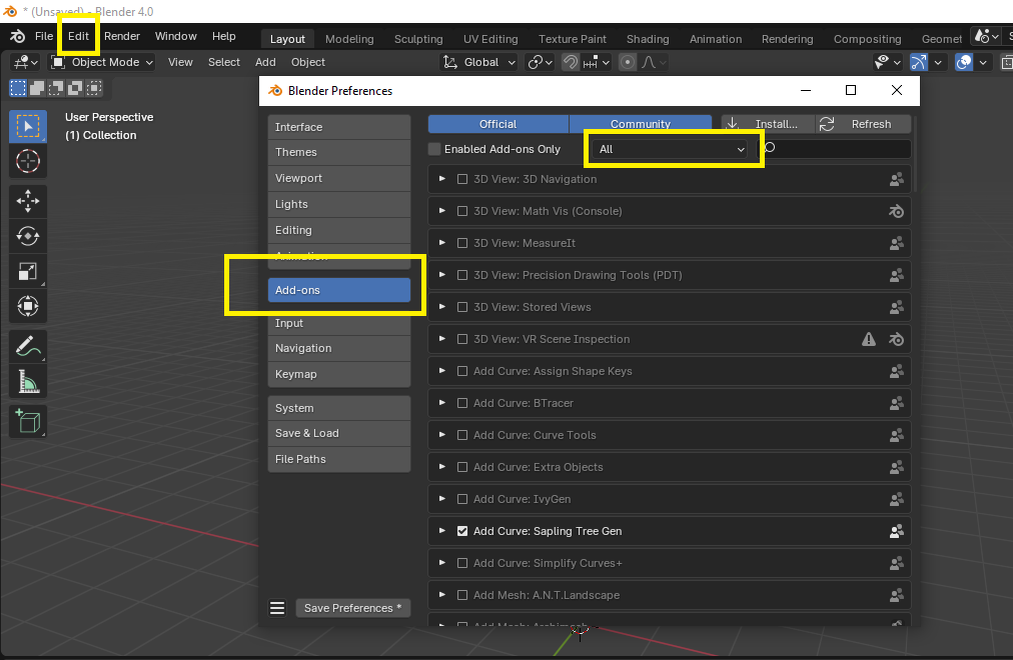Open the pivot point selector icon
This screenshot has height=660, width=1013.
click(x=540, y=62)
